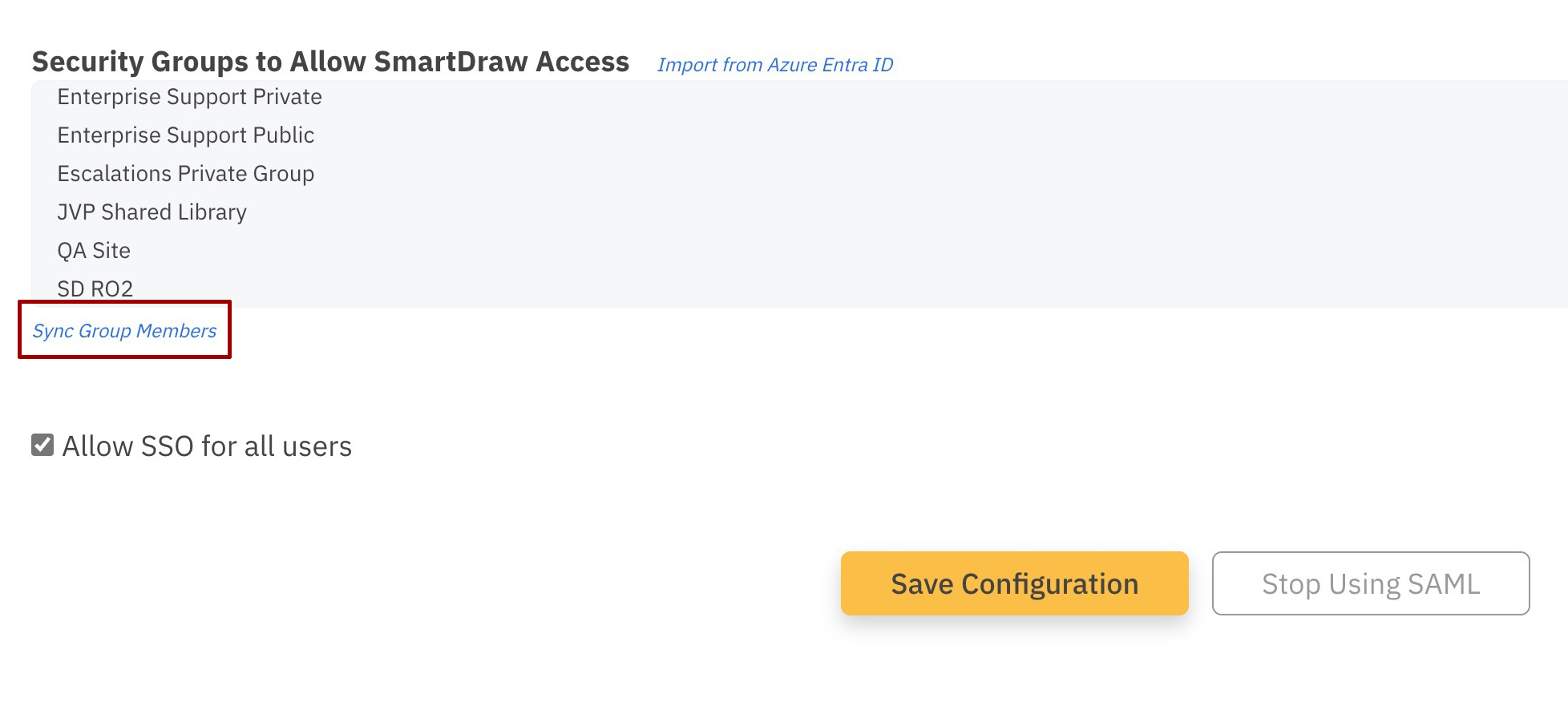Select the SD RO2 group entry
Image resolution: width=1568 pixels, height=710 pixels.
coord(95,288)
